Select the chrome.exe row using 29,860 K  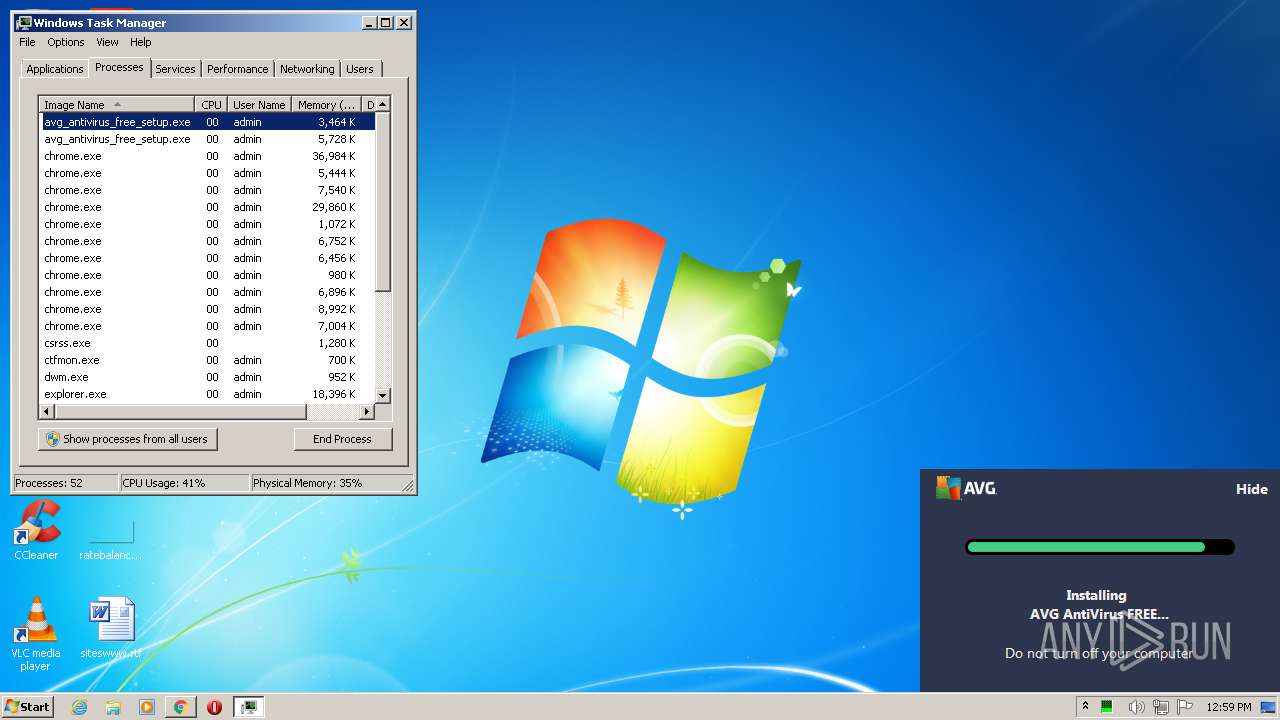coord(208,207)
